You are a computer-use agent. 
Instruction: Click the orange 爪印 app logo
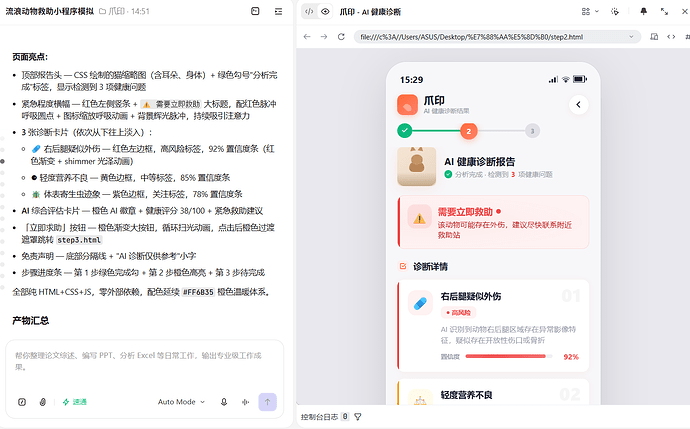[x=407, y=105]
